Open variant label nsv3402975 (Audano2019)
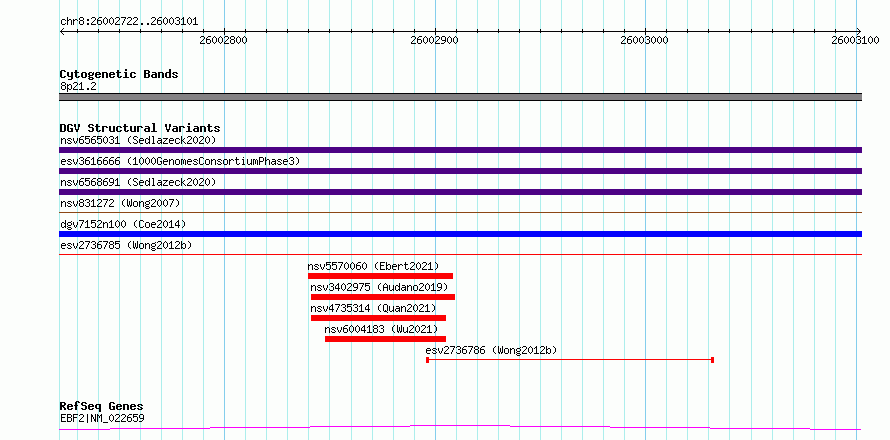Screen dimensions: 890x440 pos(379,287)
